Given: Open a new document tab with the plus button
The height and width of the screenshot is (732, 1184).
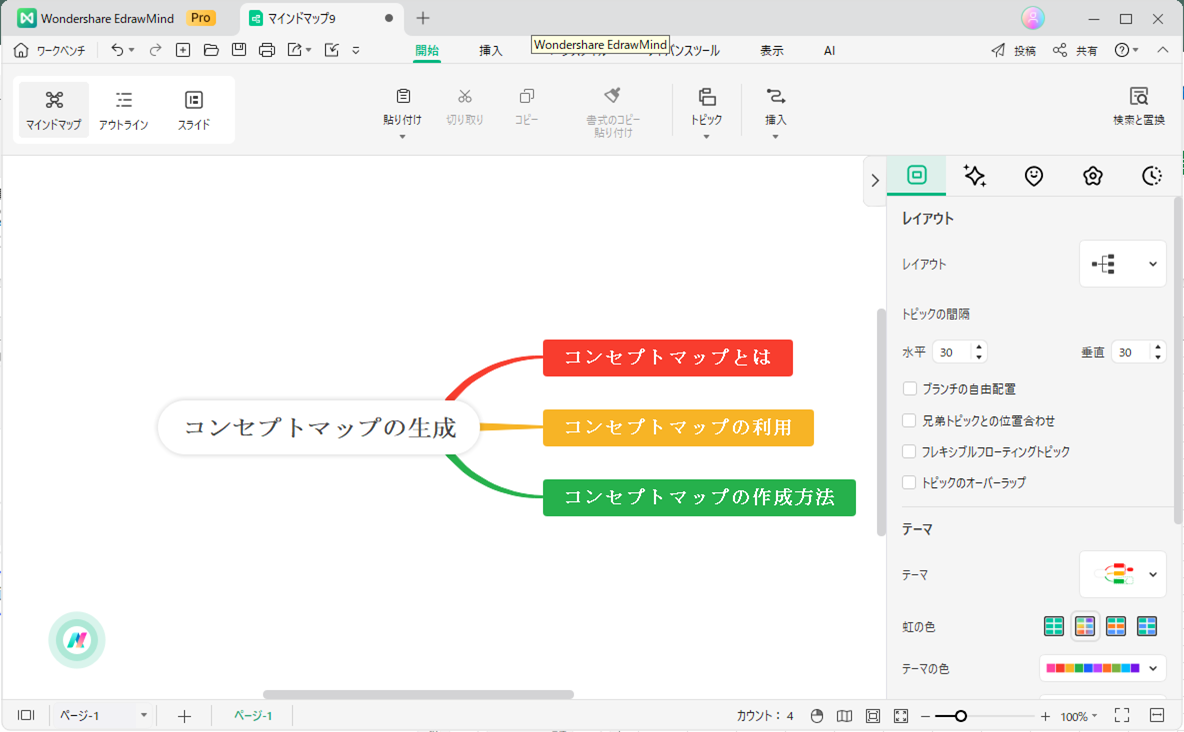Looking at the screenshot, I should 423,18.
